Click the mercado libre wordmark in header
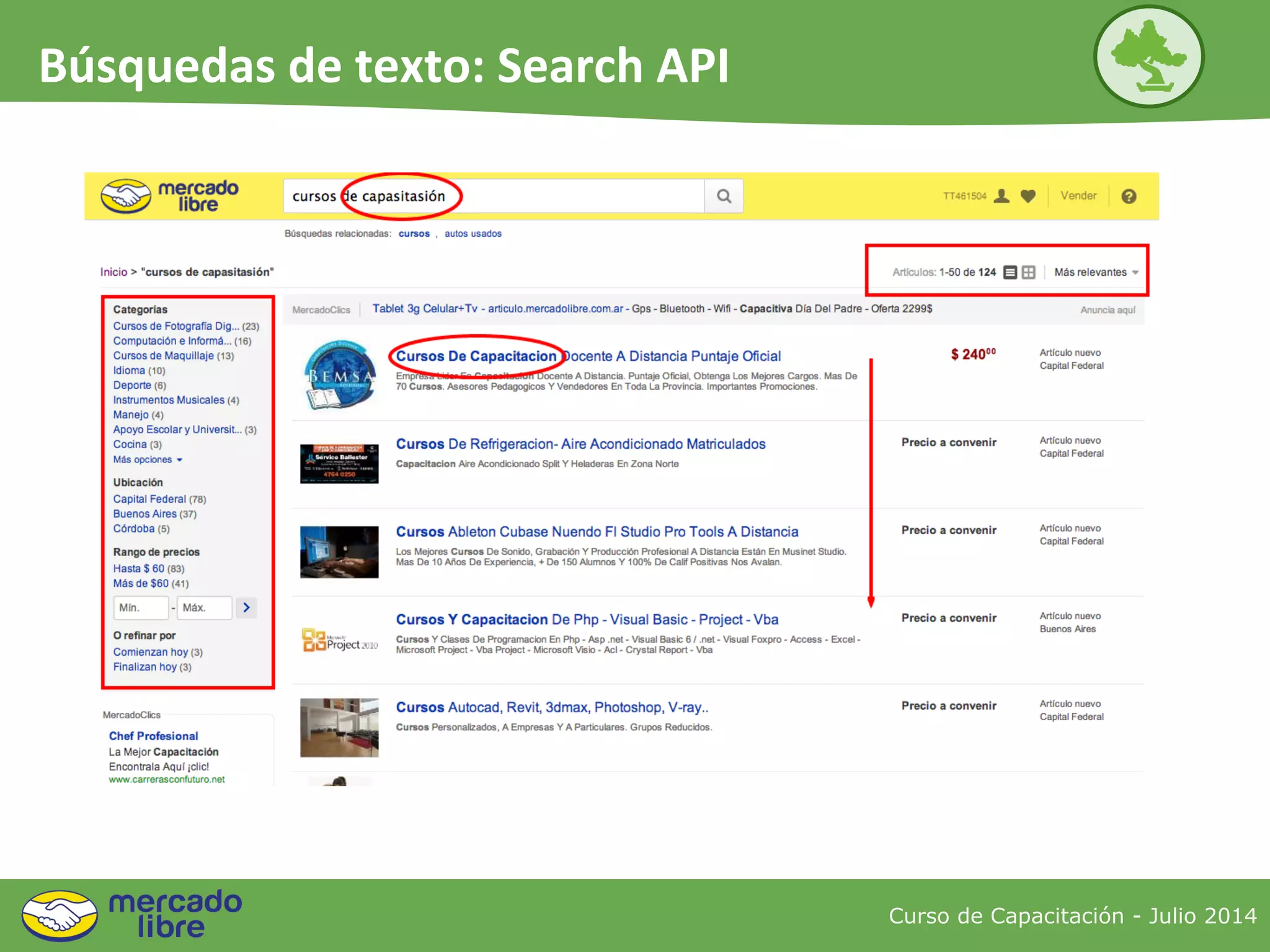 coord(198,196)
